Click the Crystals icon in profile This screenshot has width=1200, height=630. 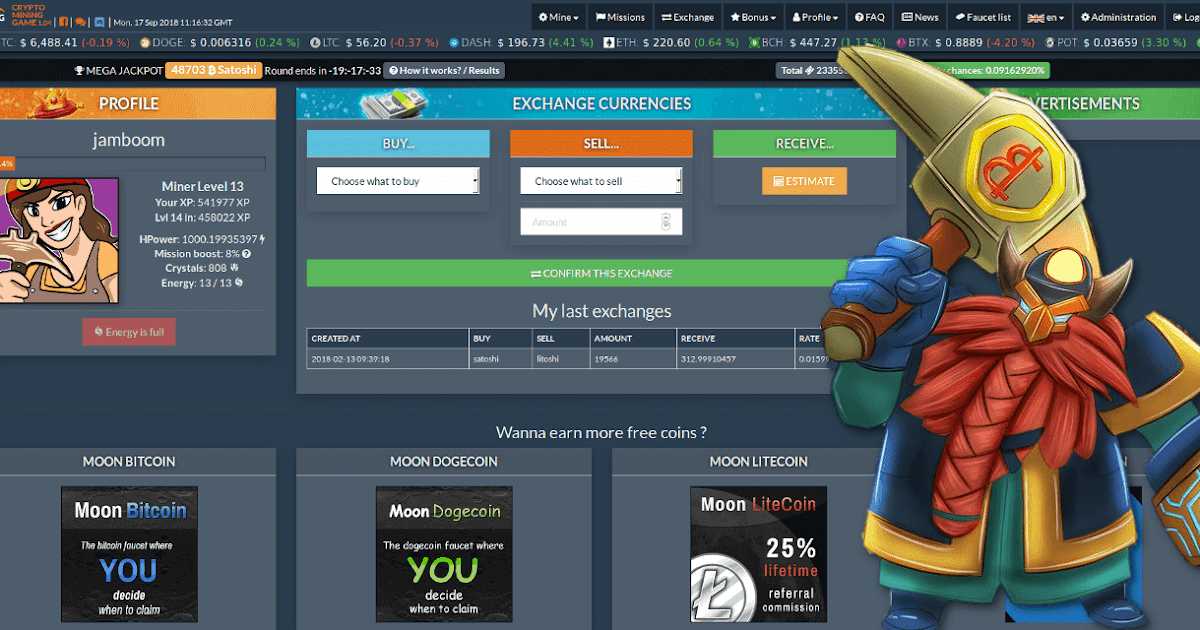[x=233, y=269]
